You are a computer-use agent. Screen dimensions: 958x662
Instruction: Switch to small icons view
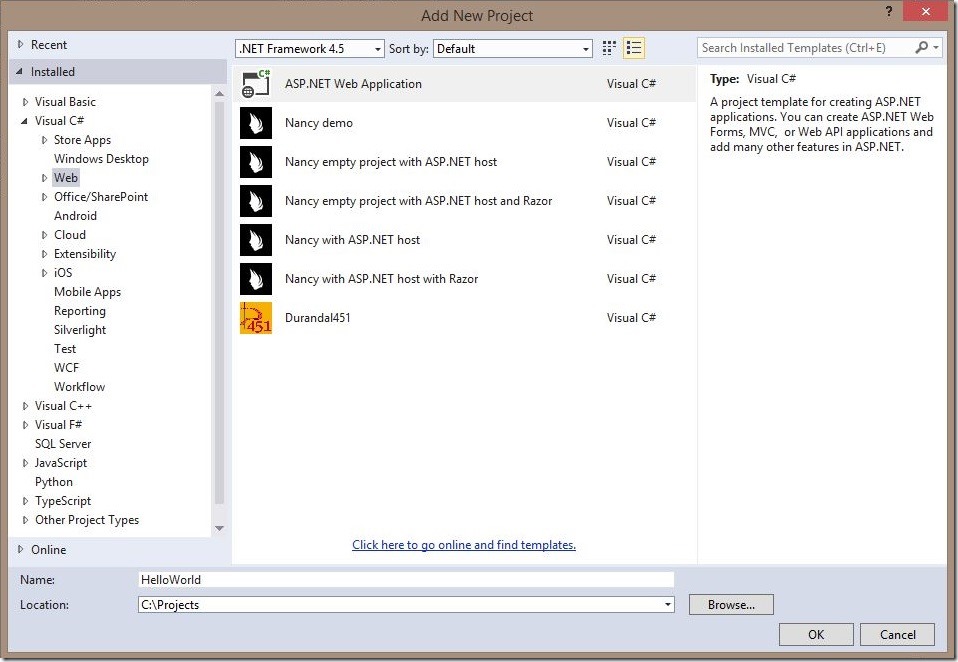coord(609,48)
